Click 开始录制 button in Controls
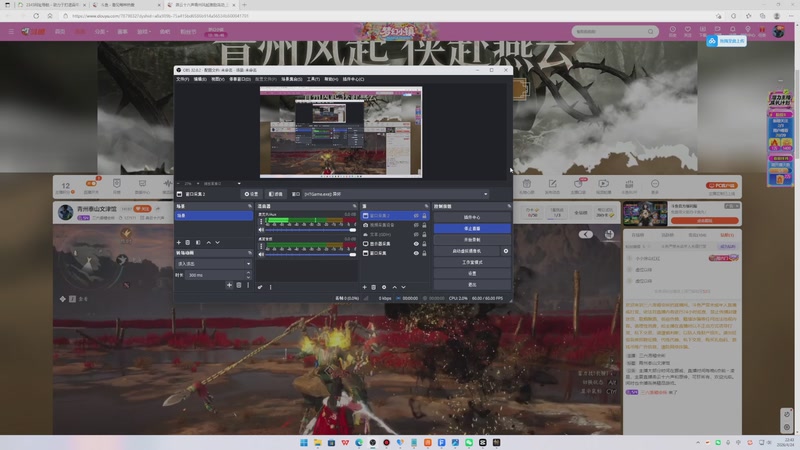The width and height of the screenshot is (800, 450). [472, 240]
